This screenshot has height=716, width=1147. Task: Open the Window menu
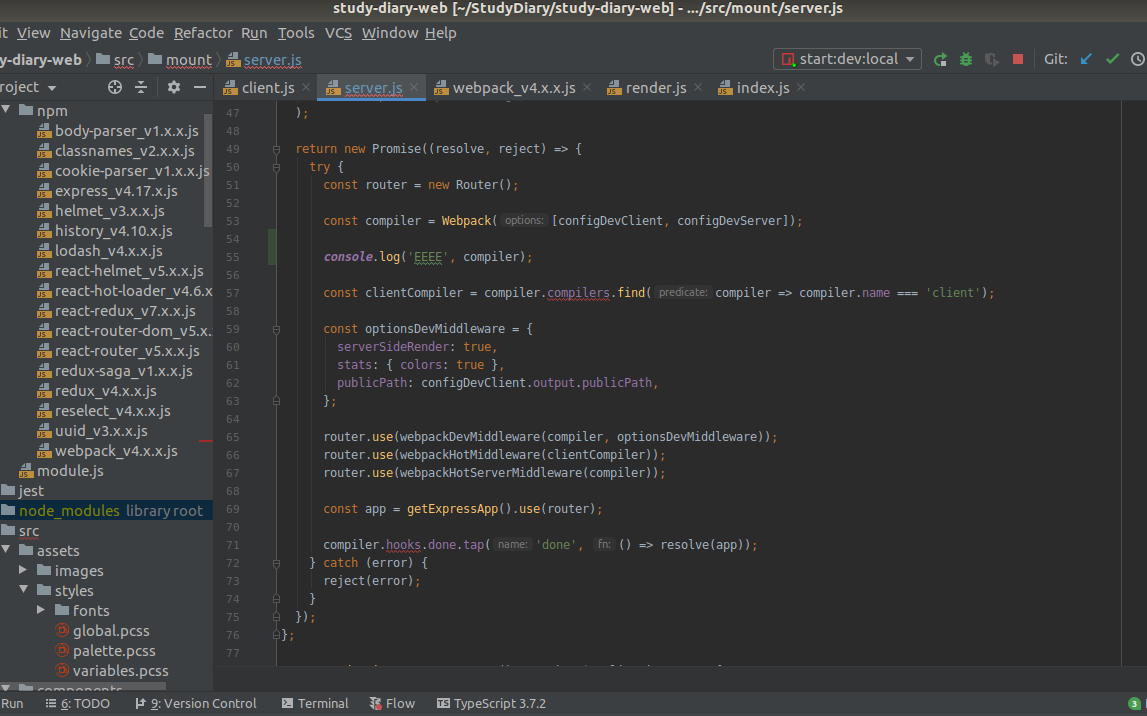click(x=390, y=33)
